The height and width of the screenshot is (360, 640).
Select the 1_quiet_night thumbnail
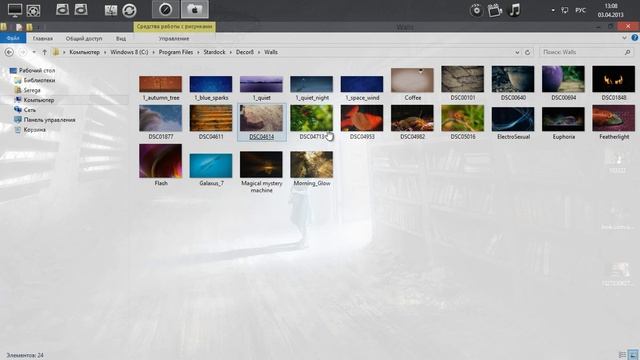(x=311, y=84)
